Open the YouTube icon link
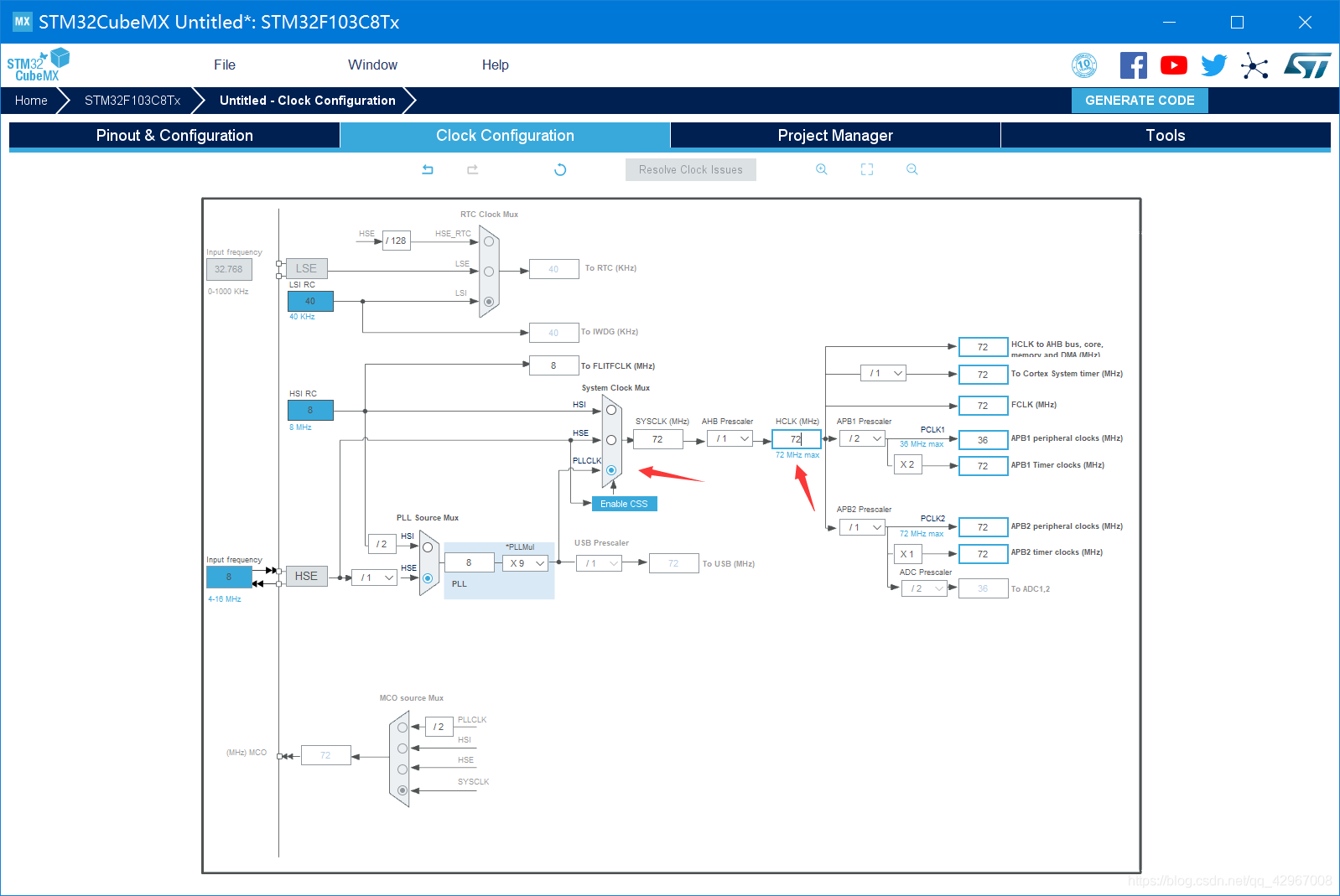 point(1173,65)
